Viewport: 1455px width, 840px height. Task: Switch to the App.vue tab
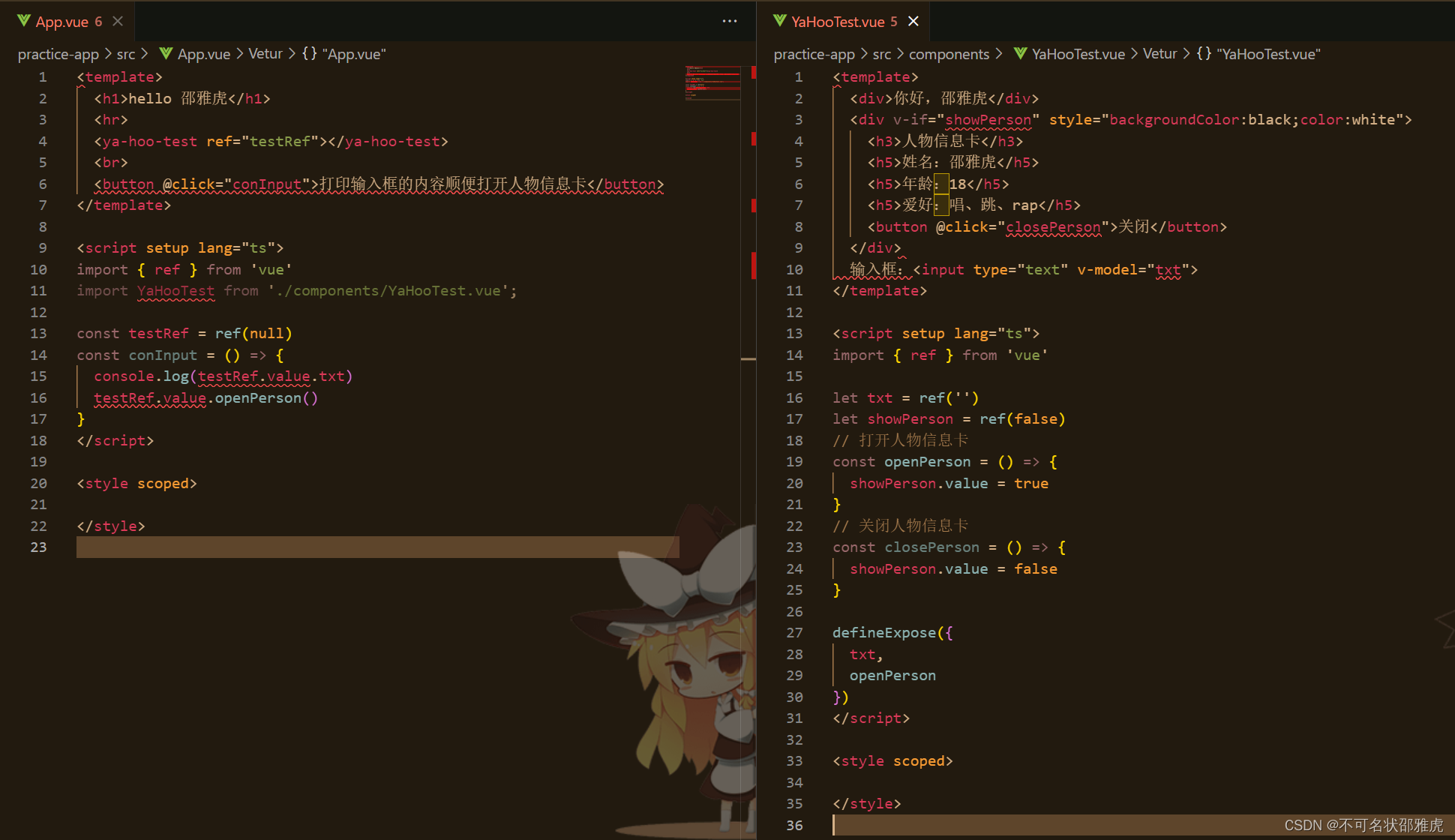click(x=69, y=22)
